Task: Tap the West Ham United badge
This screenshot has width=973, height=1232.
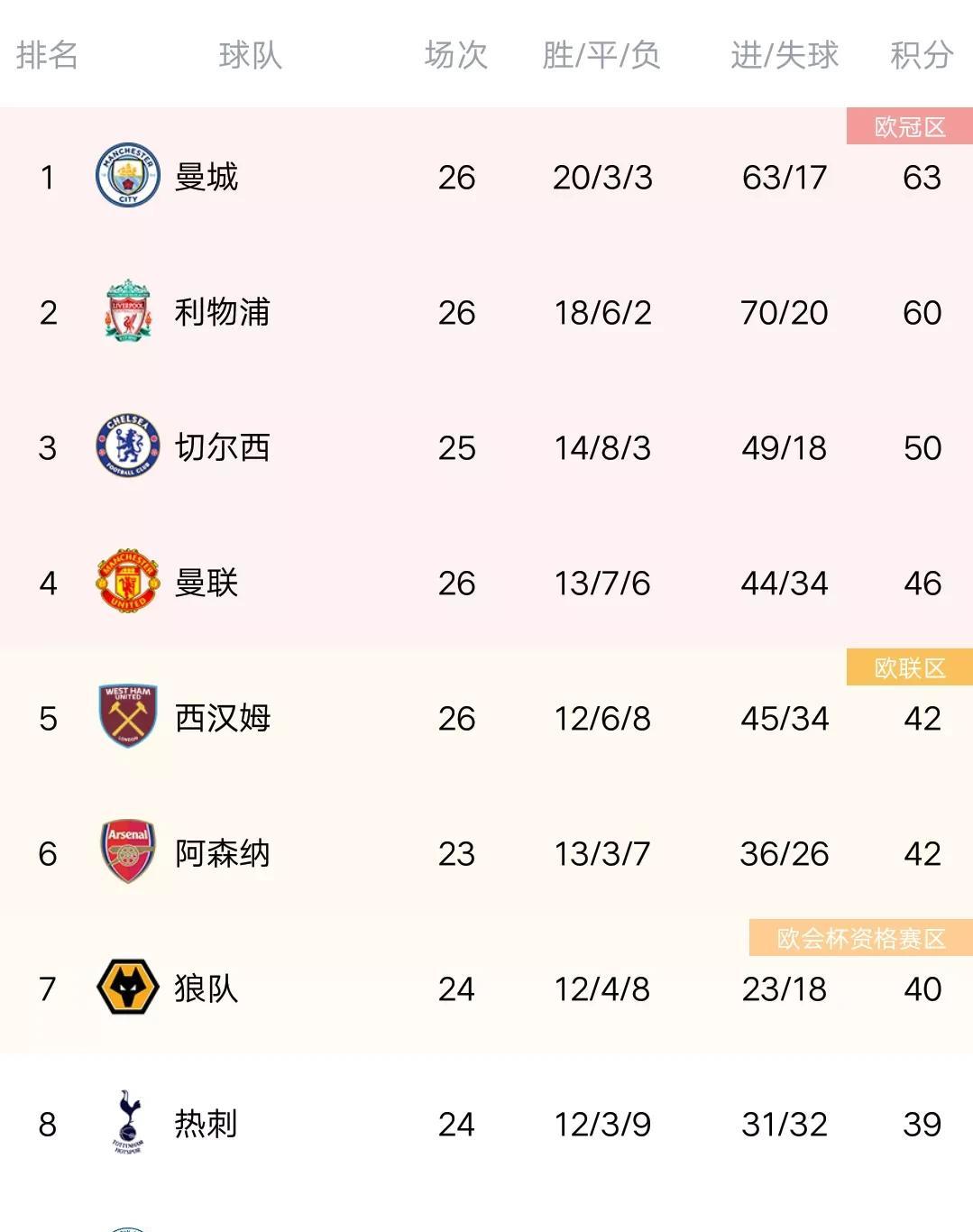Action: coord(128,716)
